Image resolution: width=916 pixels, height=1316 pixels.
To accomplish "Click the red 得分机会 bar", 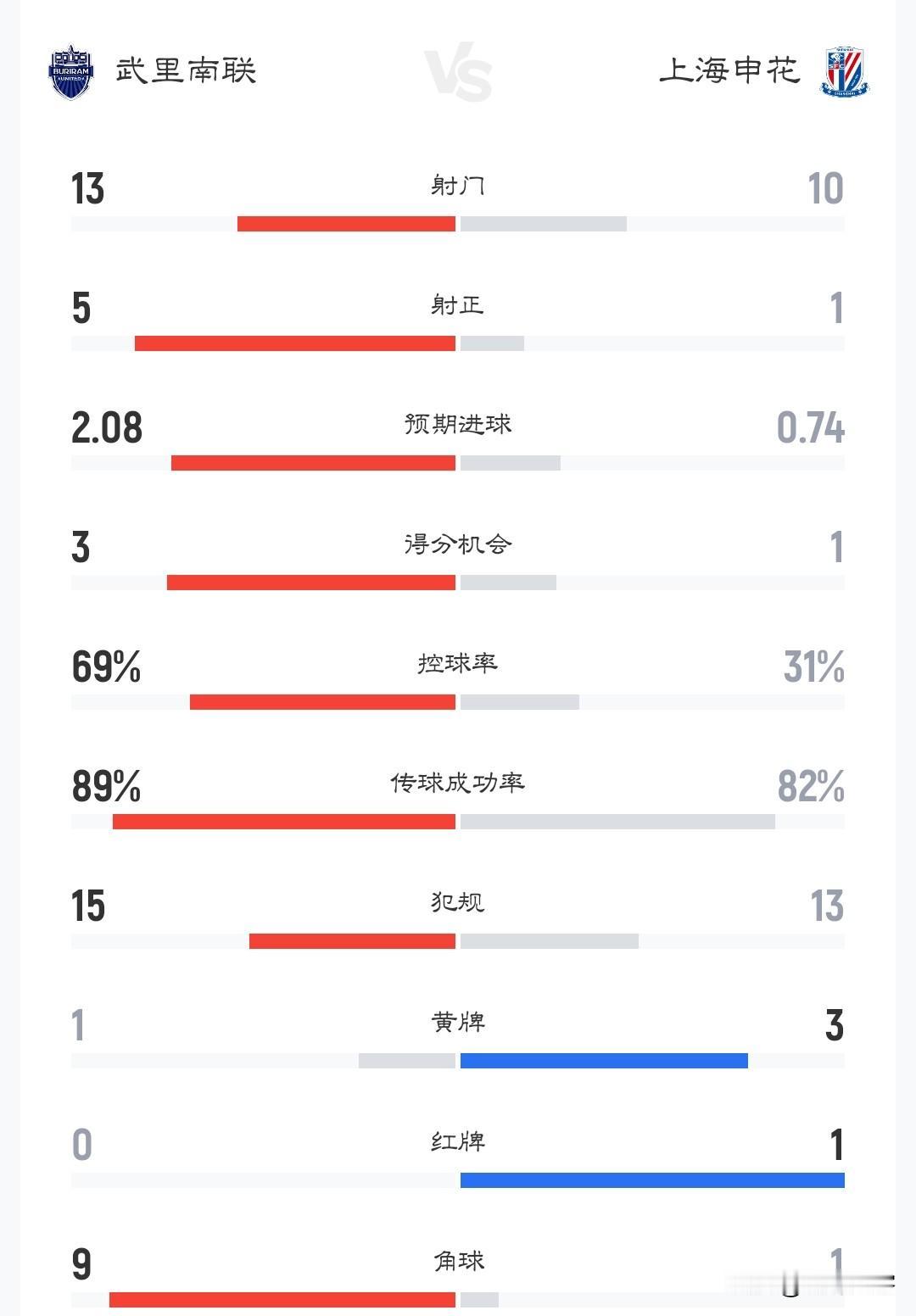I will point(311,583).
